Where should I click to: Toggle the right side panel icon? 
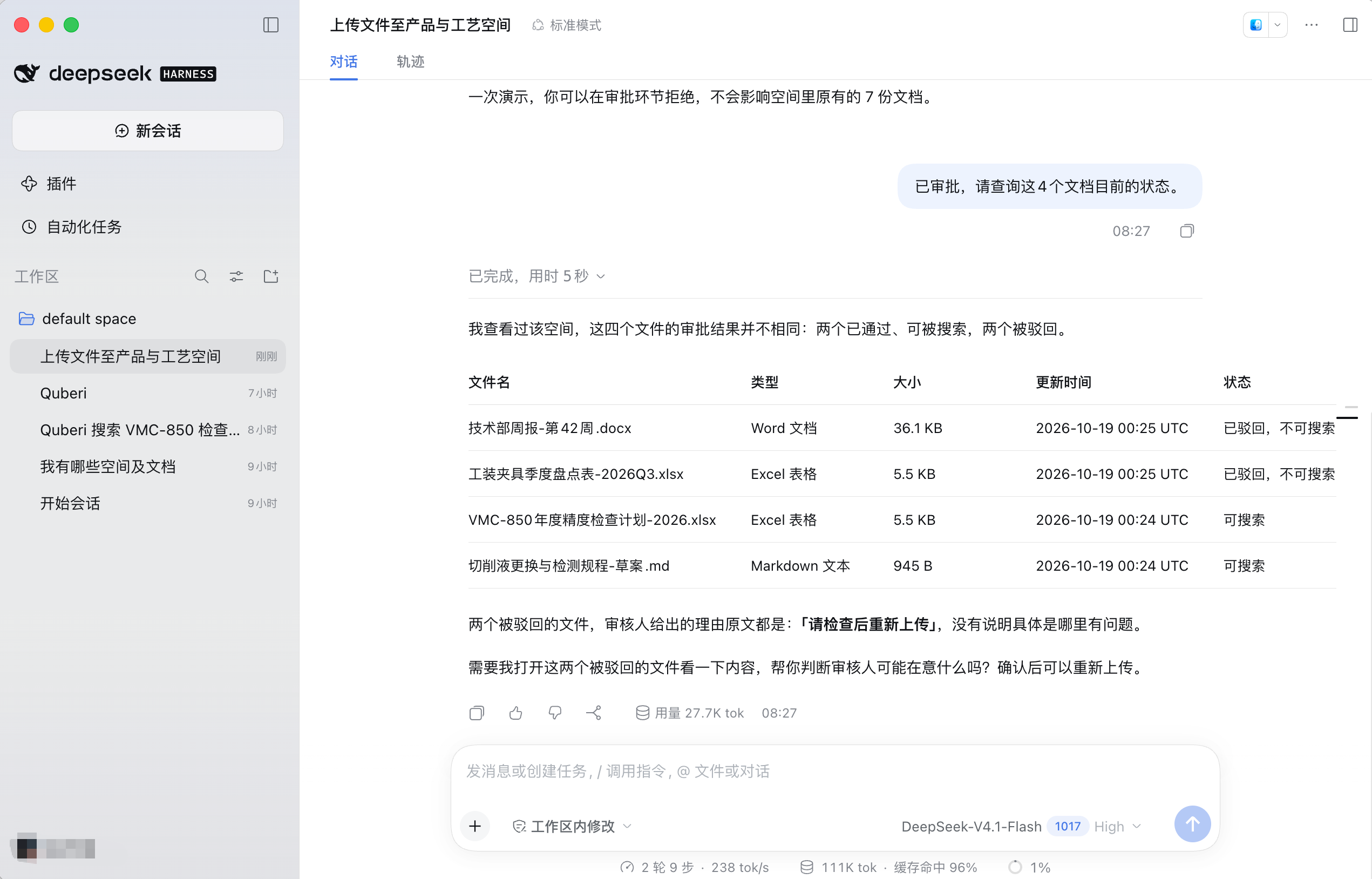click(x=1350, y=25)
